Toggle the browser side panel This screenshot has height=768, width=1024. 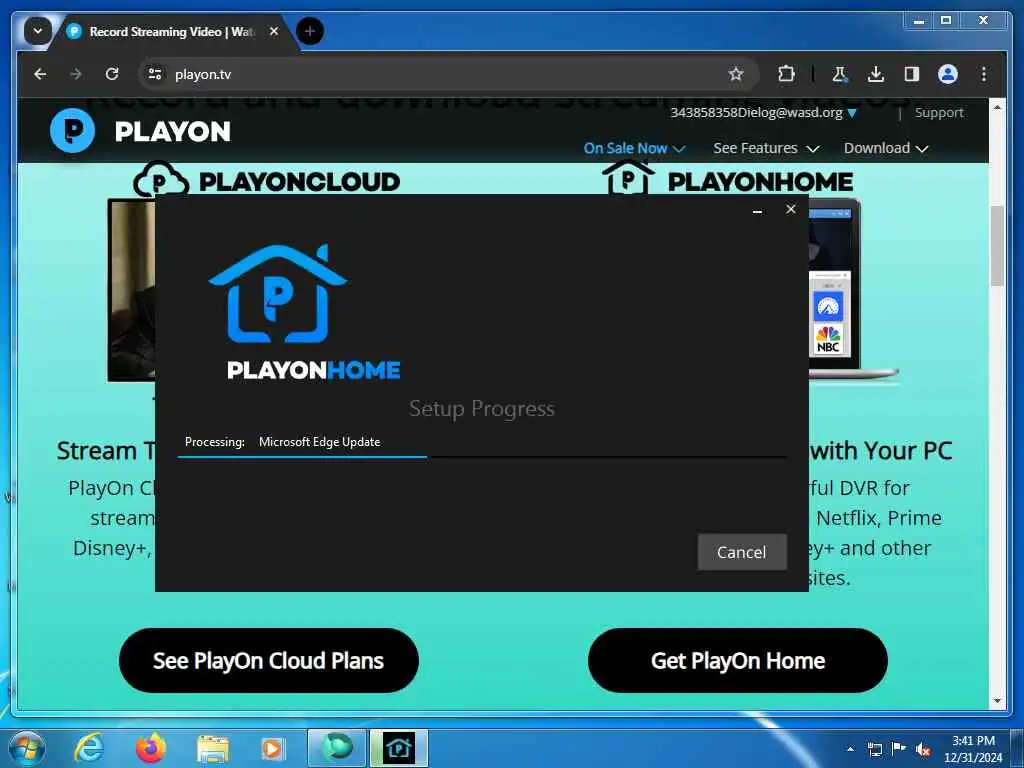pyautogui.click(x=912, y=74)
